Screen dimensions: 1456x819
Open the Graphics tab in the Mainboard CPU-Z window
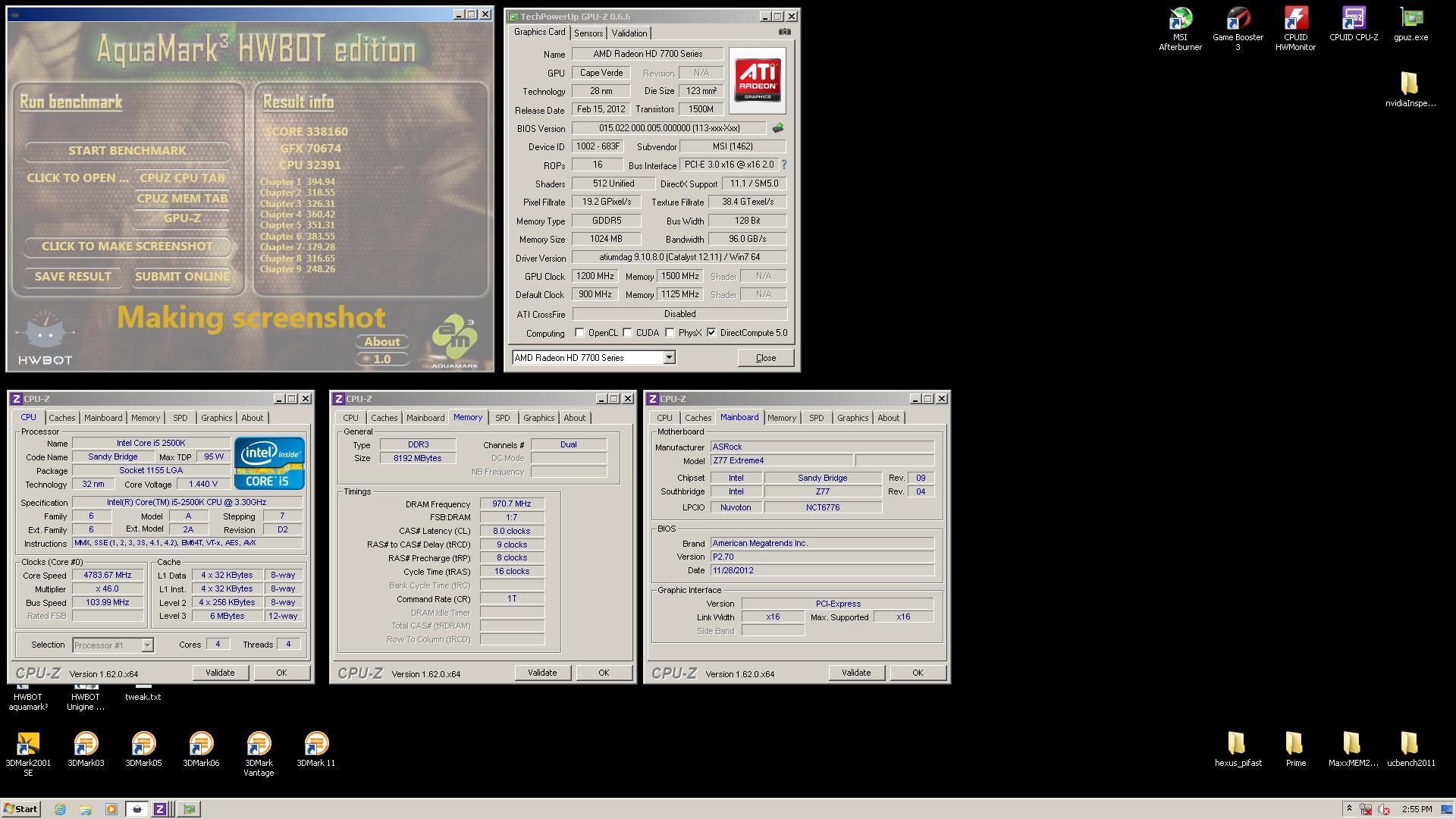852,418
